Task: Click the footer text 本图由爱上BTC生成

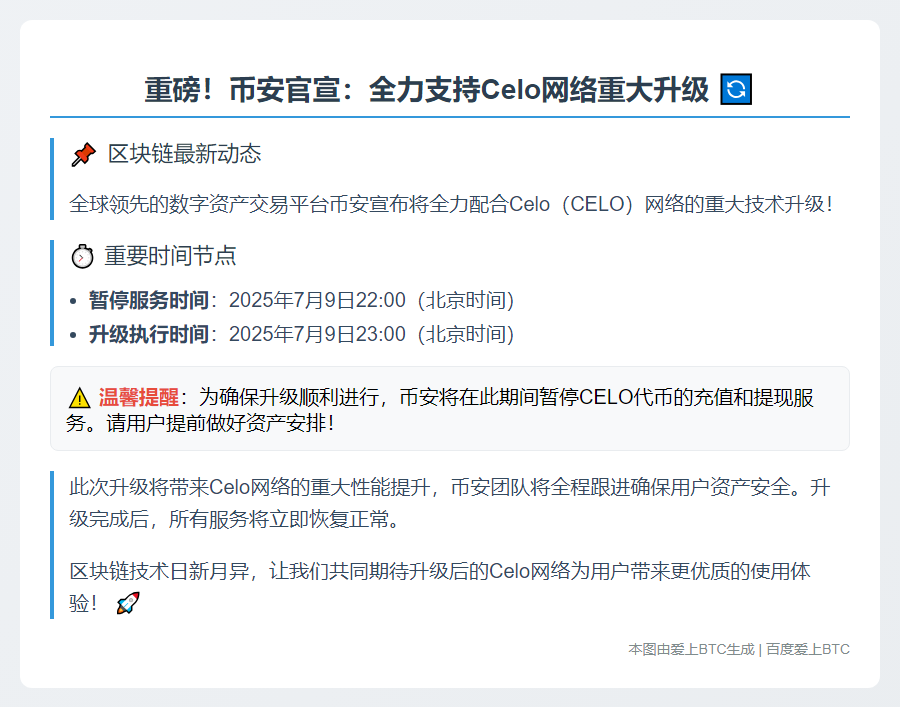Action: pos(692,649)
